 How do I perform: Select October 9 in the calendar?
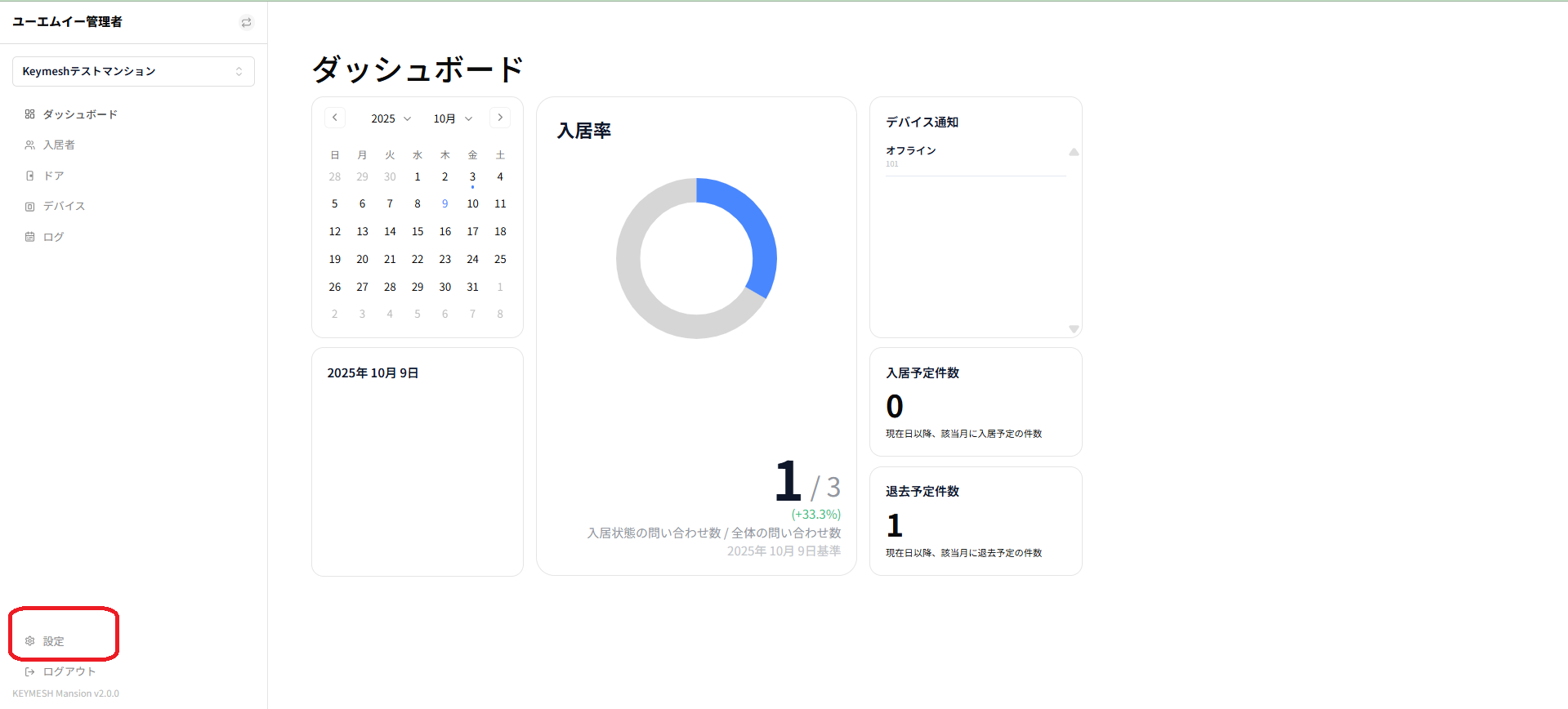pos(444,204)
